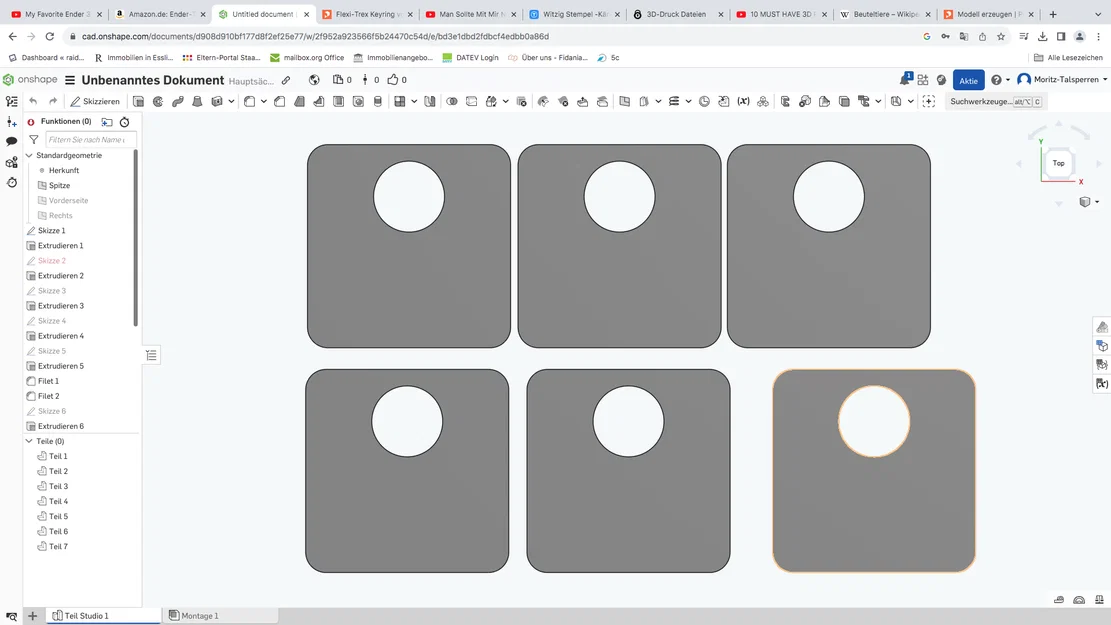Select the Revolve tool
1111x625 pixels.
point(158,101)
